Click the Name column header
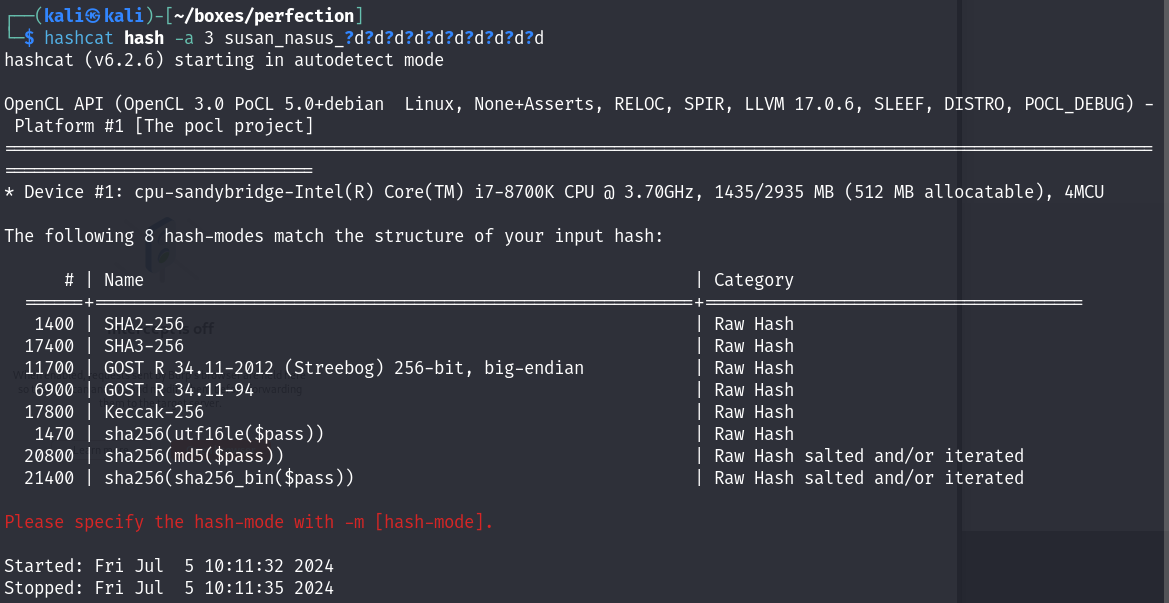 coord(124,280)
